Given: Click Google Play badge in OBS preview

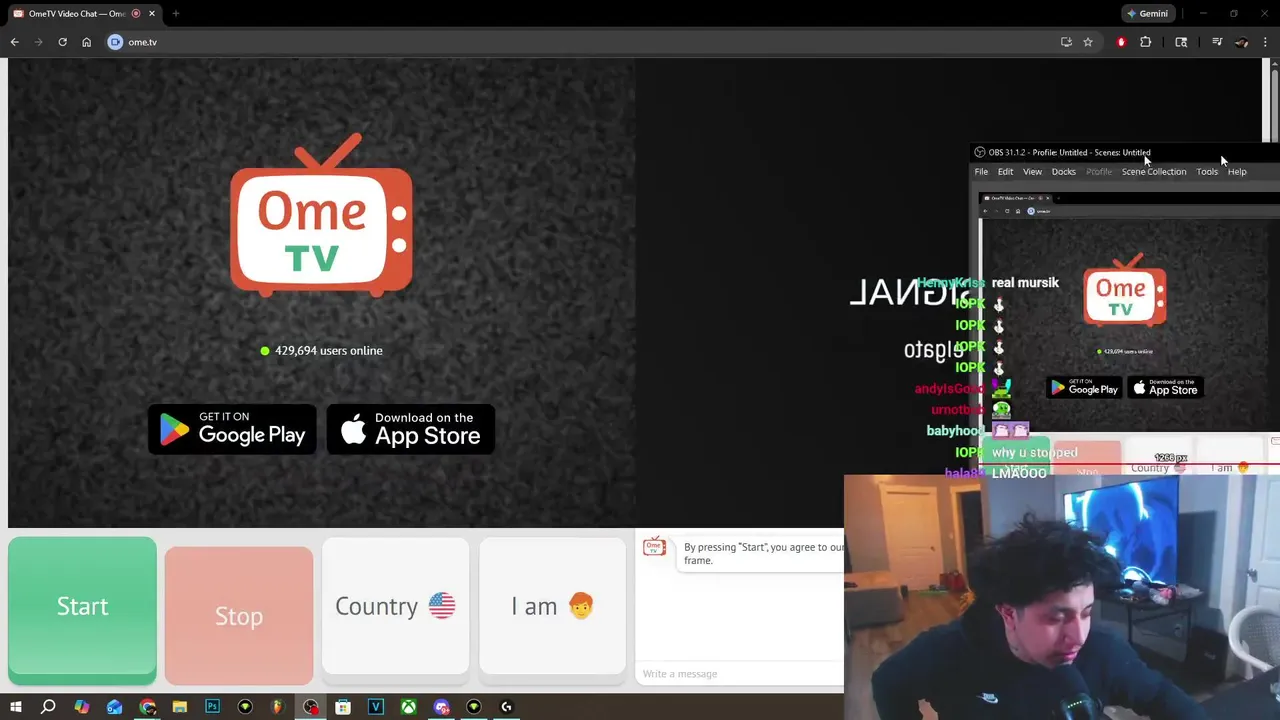Looking at the screenshot, I should (1083, 387).
